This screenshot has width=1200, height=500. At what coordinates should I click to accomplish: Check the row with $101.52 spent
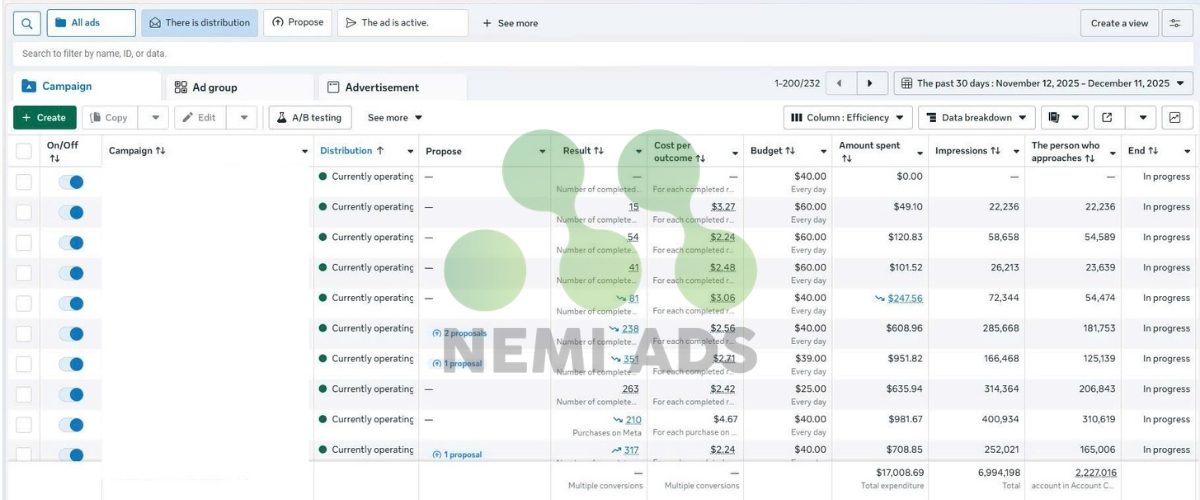point(24,273)
